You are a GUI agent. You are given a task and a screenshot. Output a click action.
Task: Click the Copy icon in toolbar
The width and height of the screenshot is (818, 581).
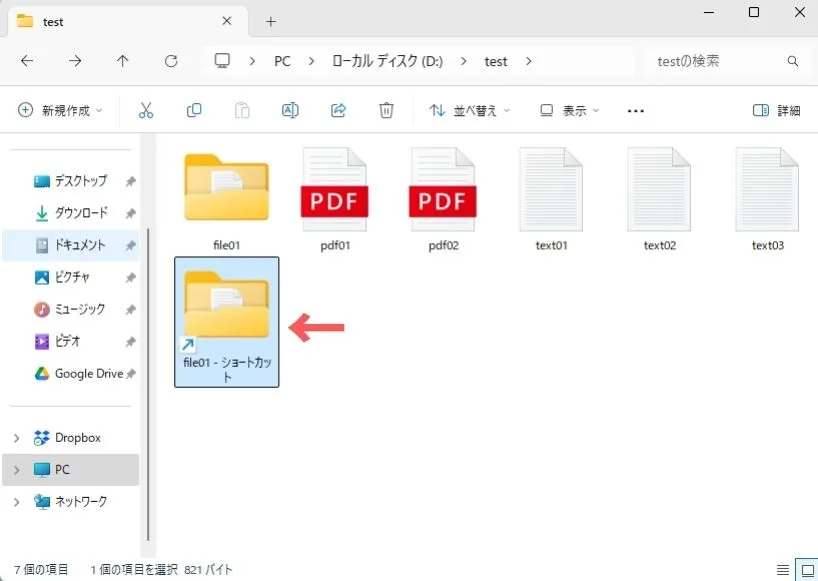tap(194, 111)
